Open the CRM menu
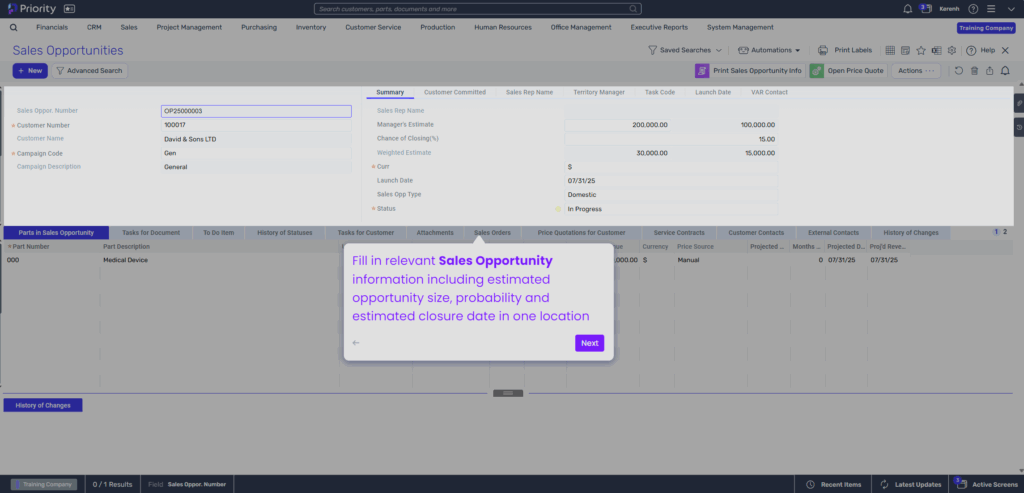Viewport: 1024px width, 493px height. point(94,27)
